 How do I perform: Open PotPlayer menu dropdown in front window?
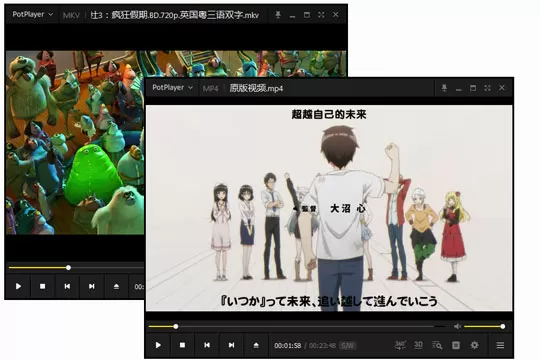pyautogui.click(x=172, y=88)
